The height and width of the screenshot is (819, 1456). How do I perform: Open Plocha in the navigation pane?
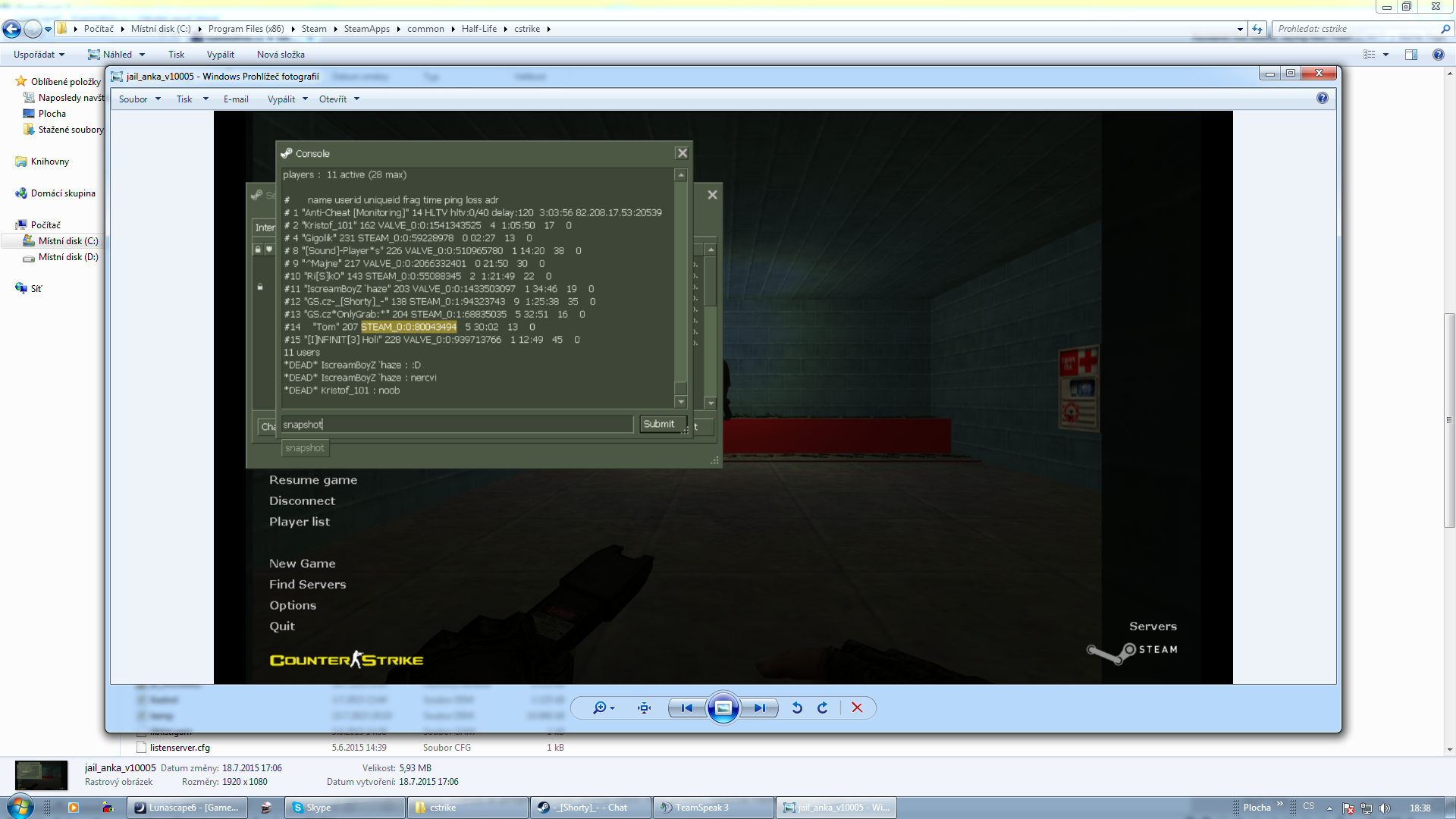tap(52, 114)
